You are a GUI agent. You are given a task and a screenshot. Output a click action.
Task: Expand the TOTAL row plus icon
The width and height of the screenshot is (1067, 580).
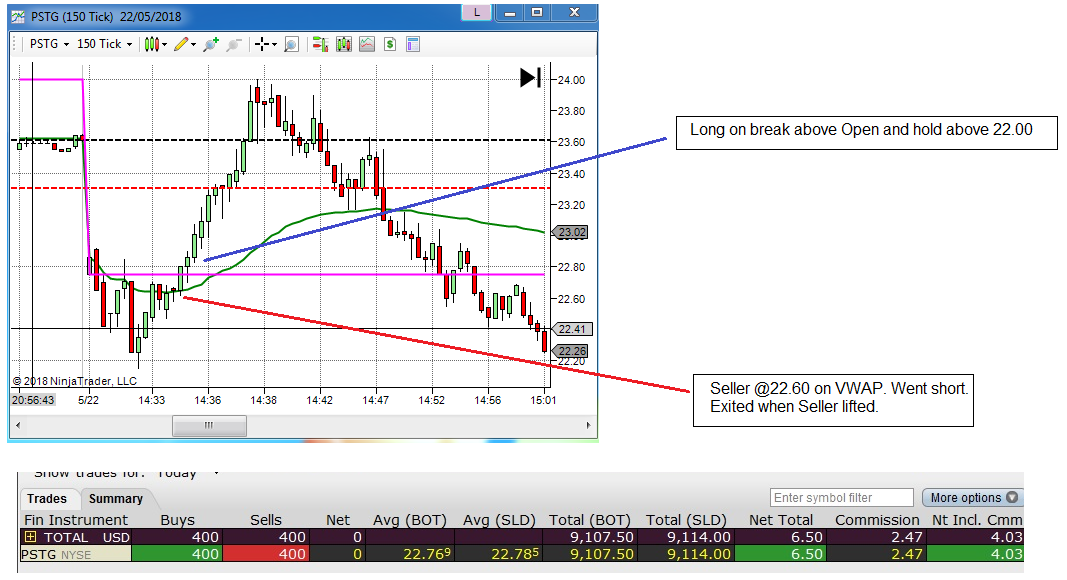(x=30, y=537)
